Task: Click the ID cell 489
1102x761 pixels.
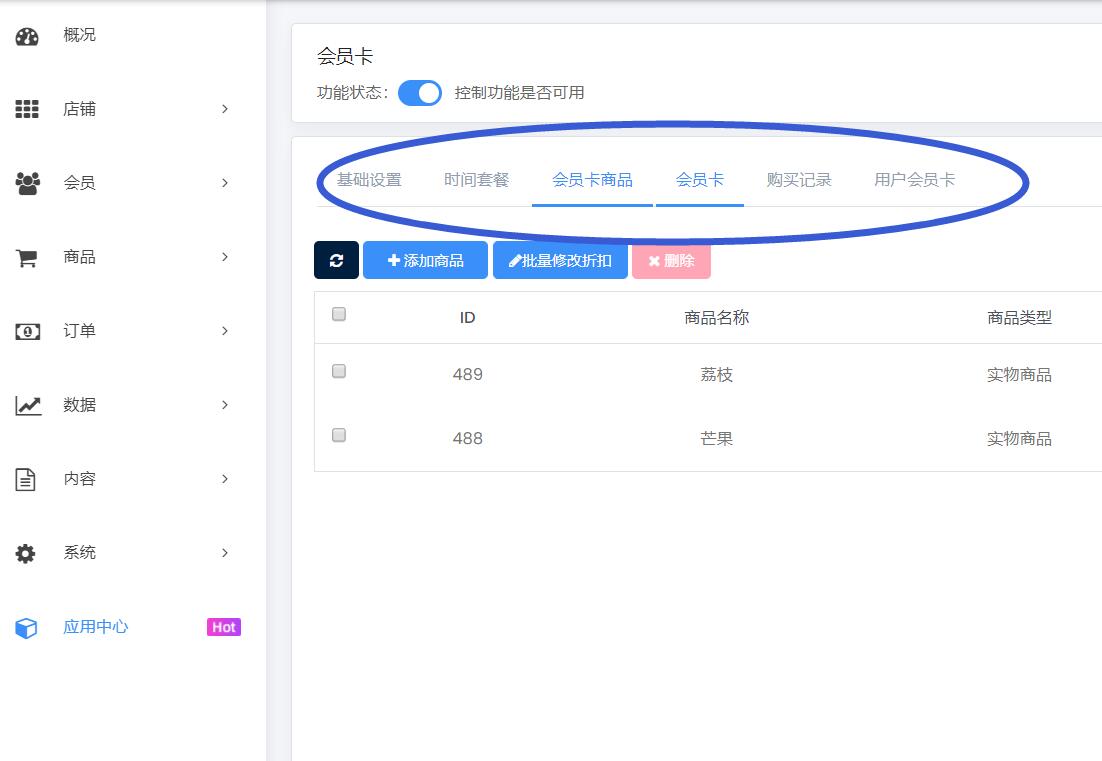Action: pyautogui.click(x=467, y=375)
